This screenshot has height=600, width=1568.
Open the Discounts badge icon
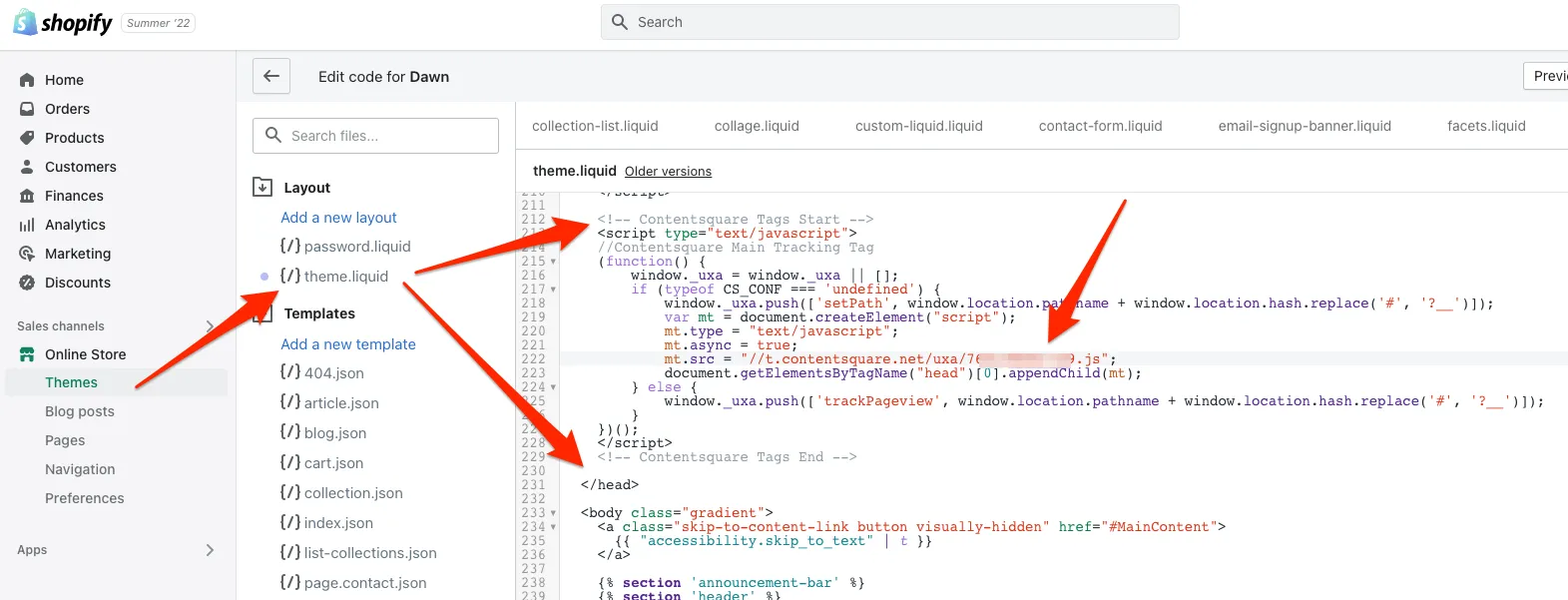pyautogui.click(x=27, y=283)
